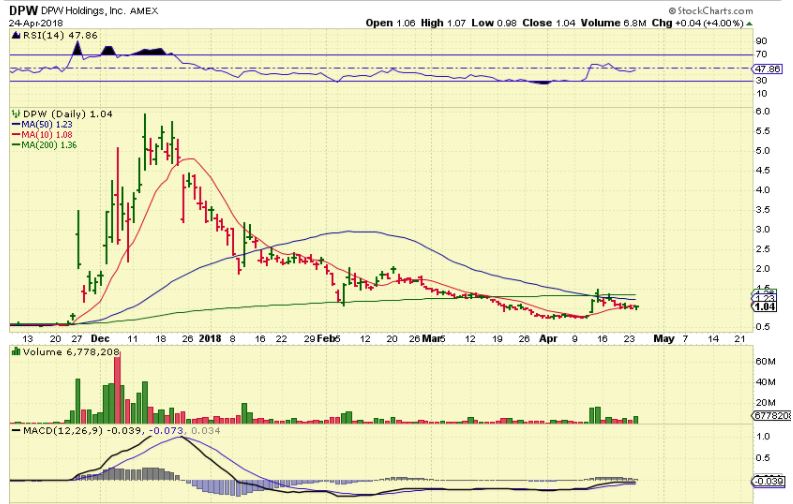793x504 pixels.
Task: Click the 6.0 price axis label
Action: pos(763,112)
